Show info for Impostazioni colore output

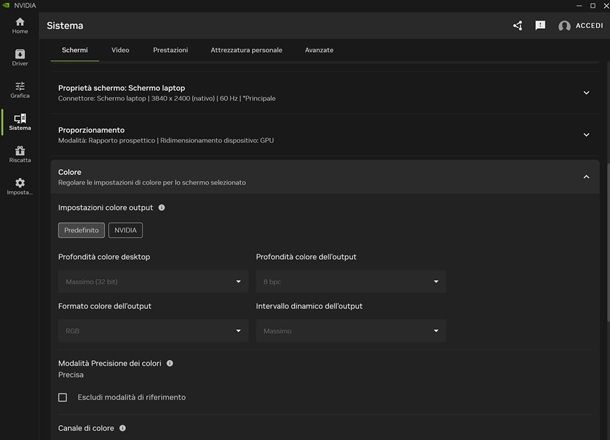[x=161, y=208]
